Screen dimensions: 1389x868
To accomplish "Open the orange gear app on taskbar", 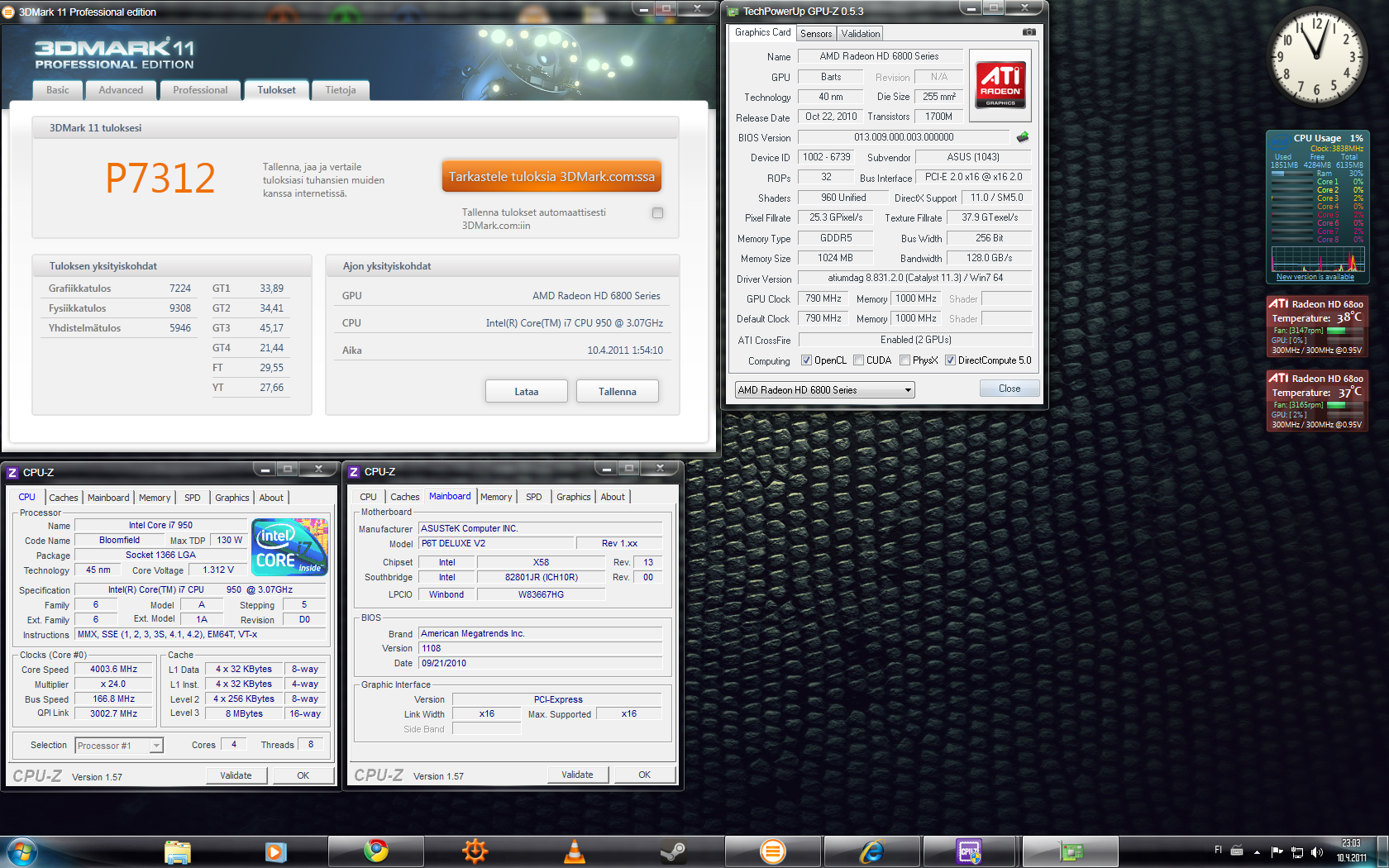I will coord(475,851).
